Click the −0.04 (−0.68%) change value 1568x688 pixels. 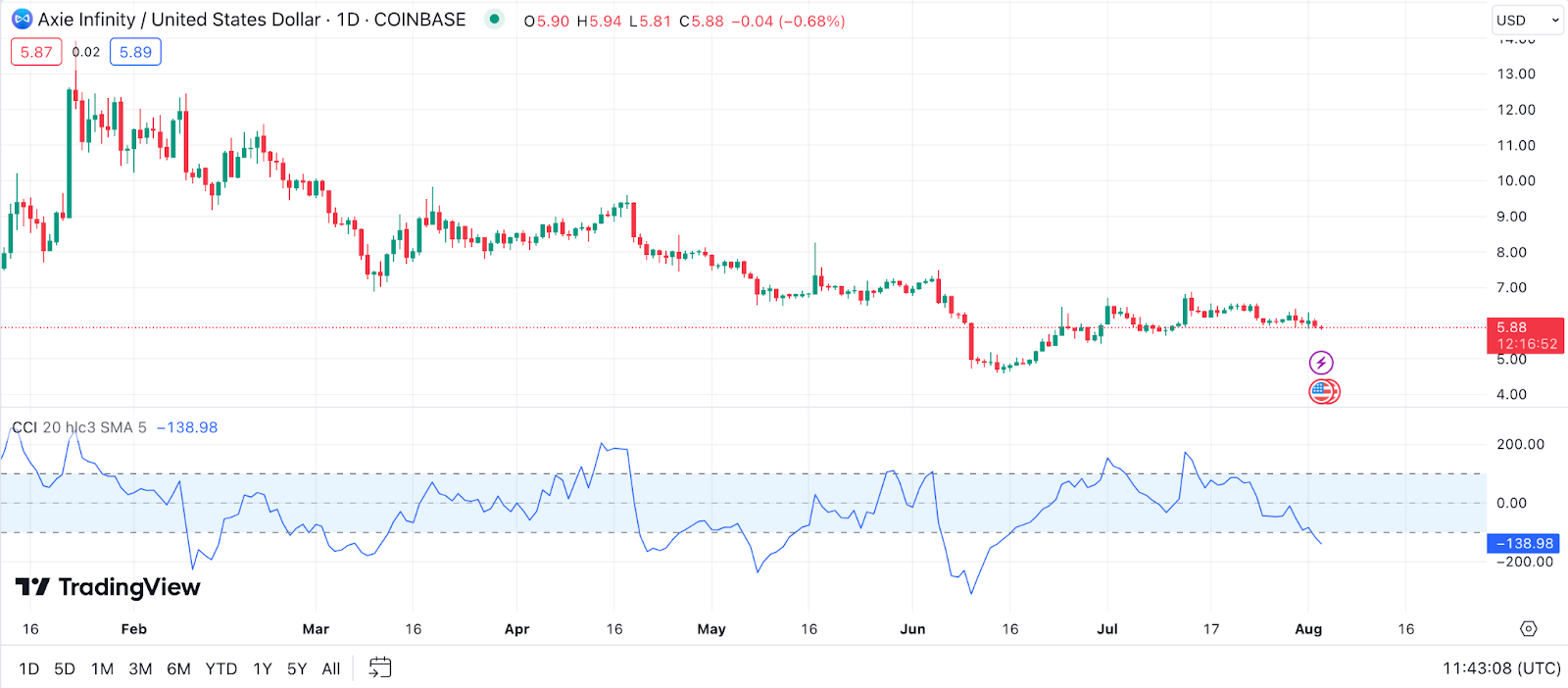[x=789, y=21]
